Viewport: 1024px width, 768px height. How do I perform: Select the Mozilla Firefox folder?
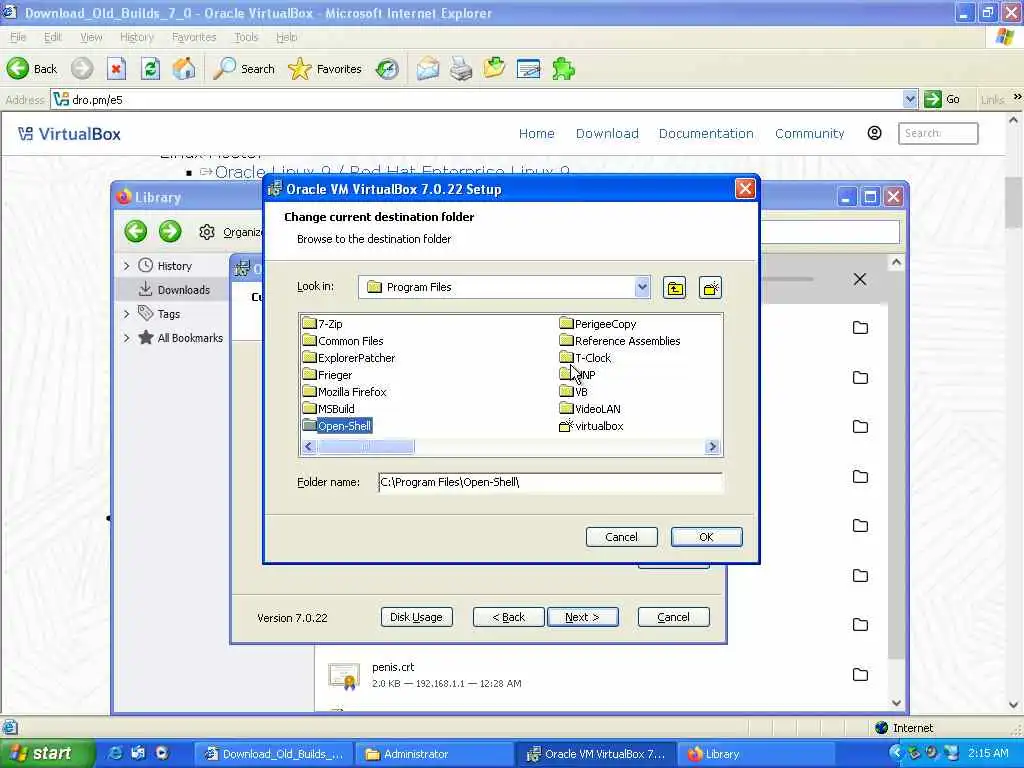click(345, 392)
